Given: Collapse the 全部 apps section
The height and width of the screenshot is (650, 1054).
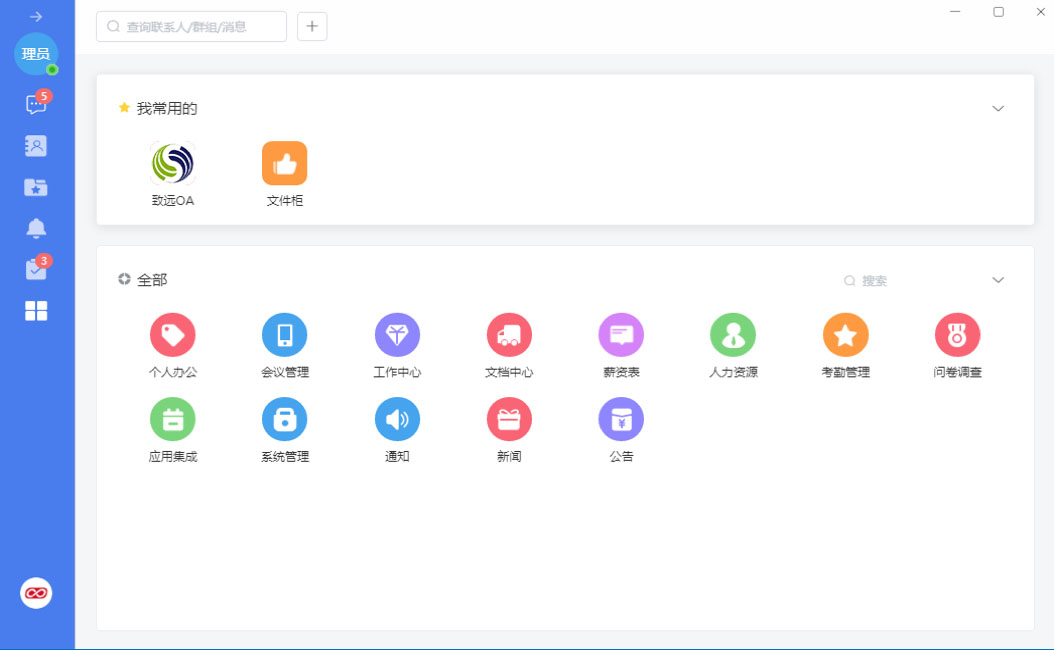Looking at the screenshot, I should (997, 280).
